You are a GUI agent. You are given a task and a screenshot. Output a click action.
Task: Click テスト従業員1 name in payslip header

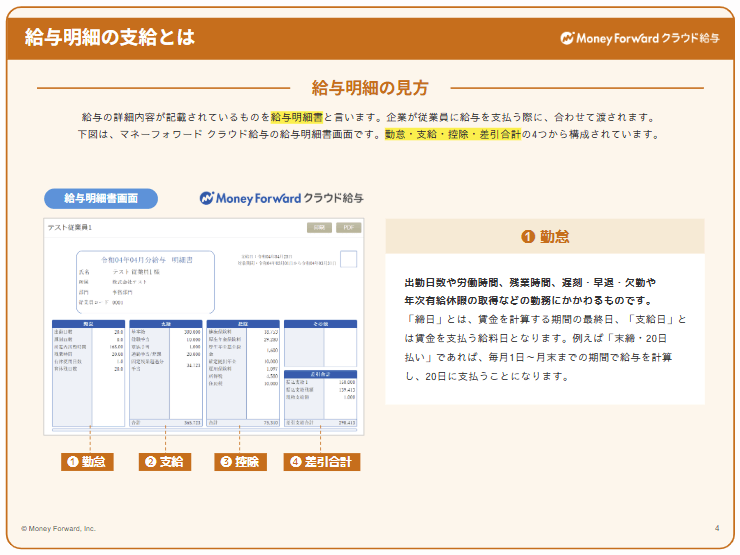[70, 227]
